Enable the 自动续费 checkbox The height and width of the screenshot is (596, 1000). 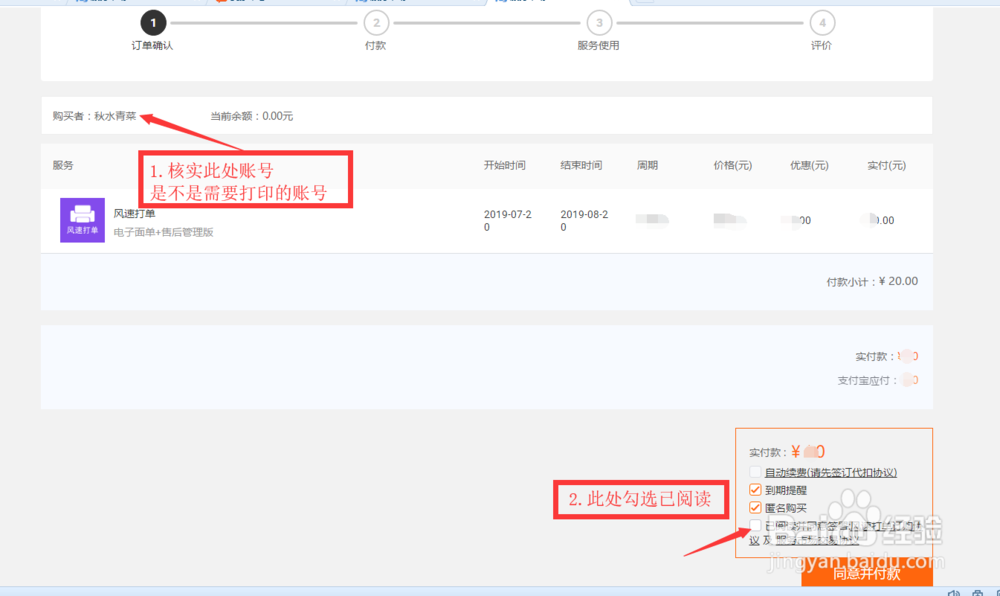[x=755, y=472]
